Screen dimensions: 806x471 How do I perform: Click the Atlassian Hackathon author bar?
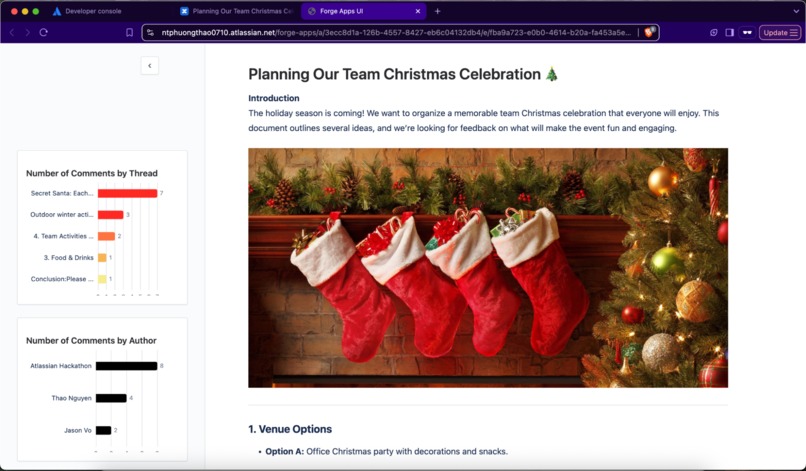126,366
